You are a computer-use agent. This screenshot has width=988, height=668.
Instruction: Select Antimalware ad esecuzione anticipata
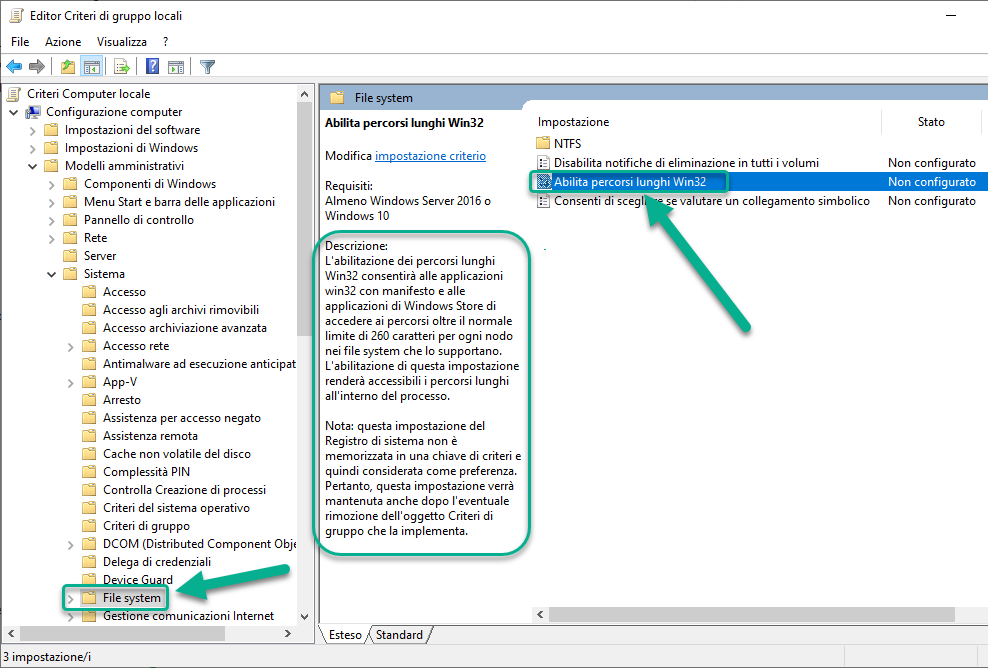[199, 364]
